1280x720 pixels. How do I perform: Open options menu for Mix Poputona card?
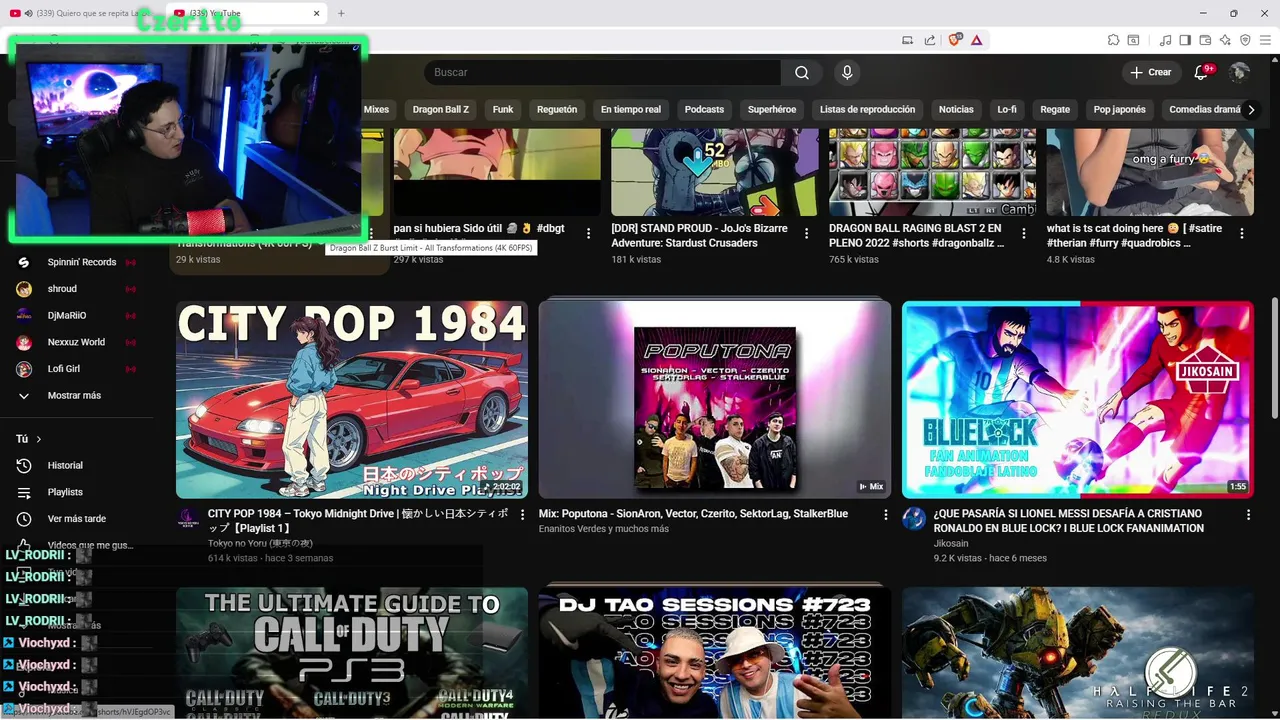885,515
